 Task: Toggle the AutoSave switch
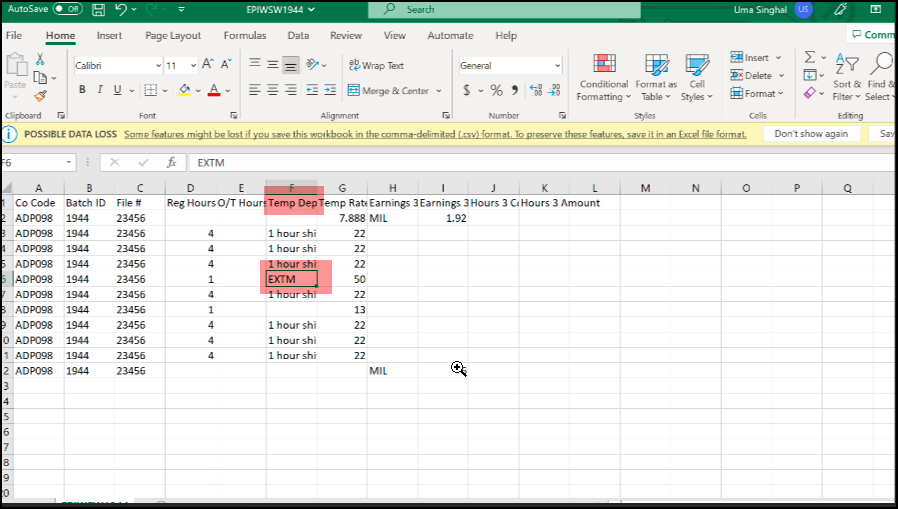tap(67, 10)
